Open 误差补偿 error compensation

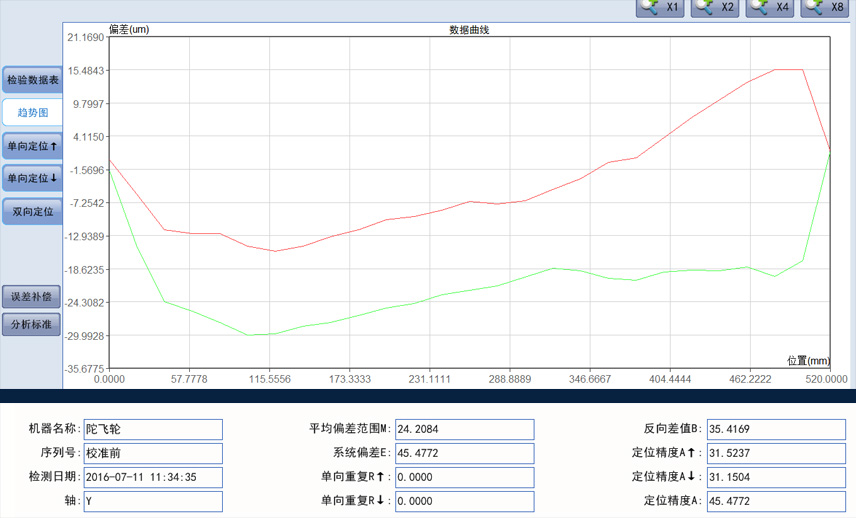pos(32,297)
